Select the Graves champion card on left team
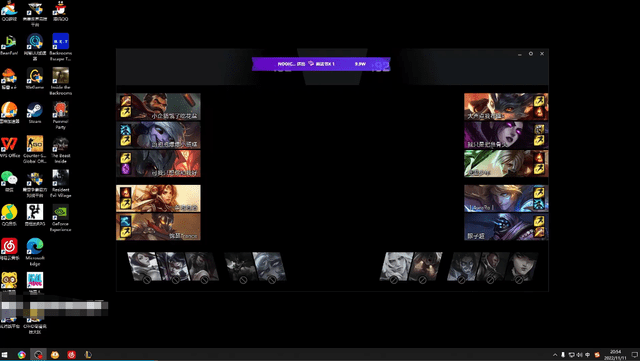 click(x=158, y=107)
